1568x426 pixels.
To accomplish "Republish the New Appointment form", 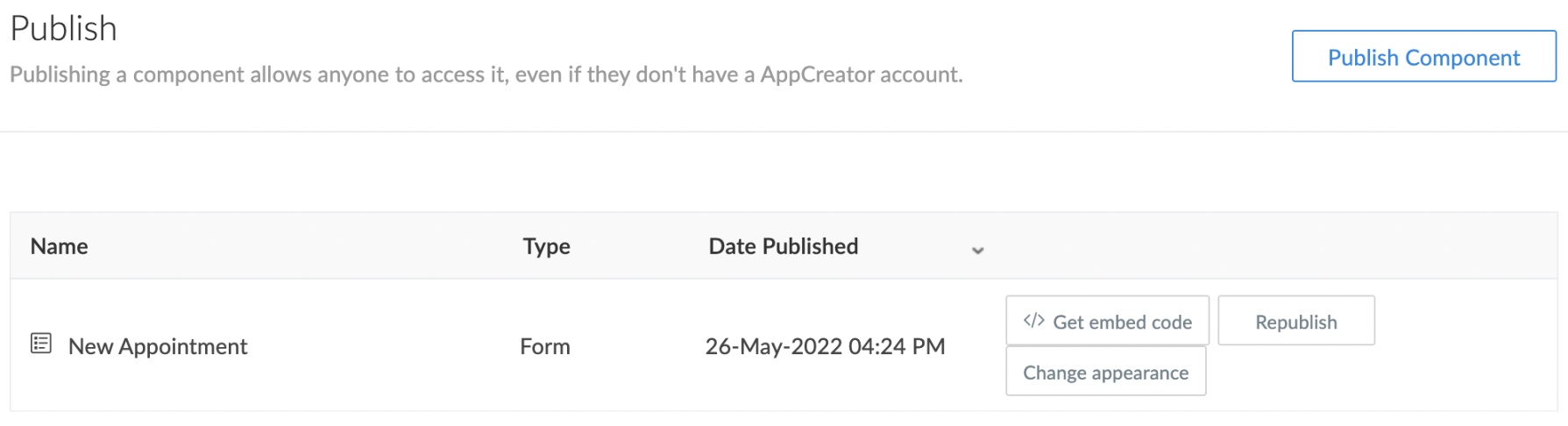I will point(1295,322).
